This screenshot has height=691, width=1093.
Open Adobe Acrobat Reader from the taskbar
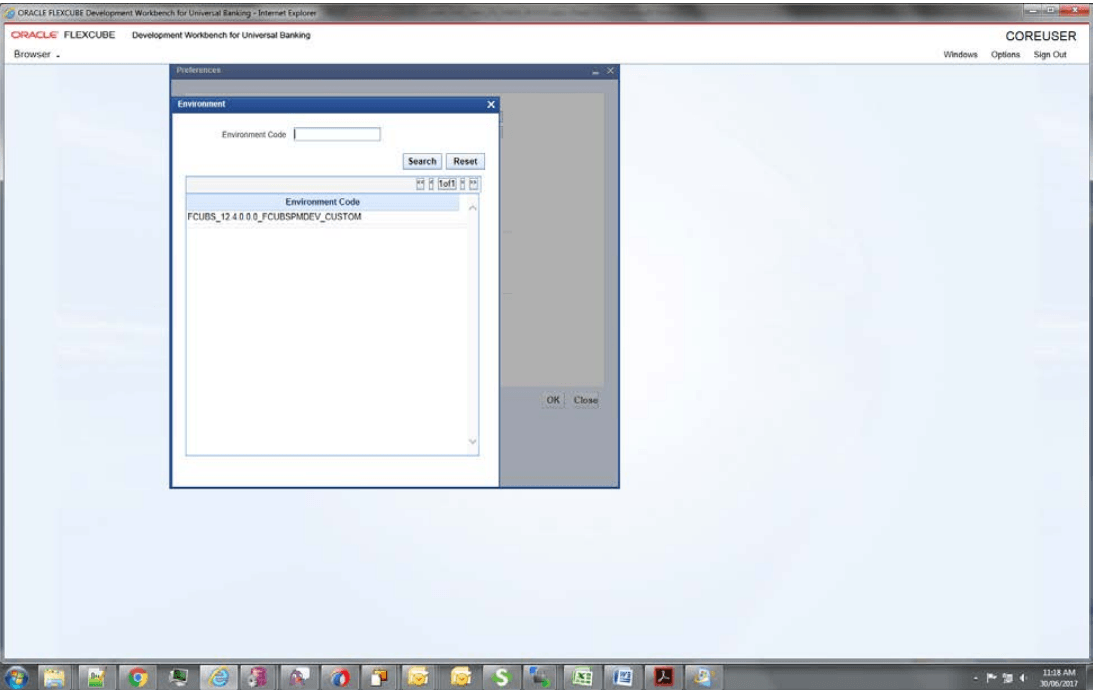663,677
